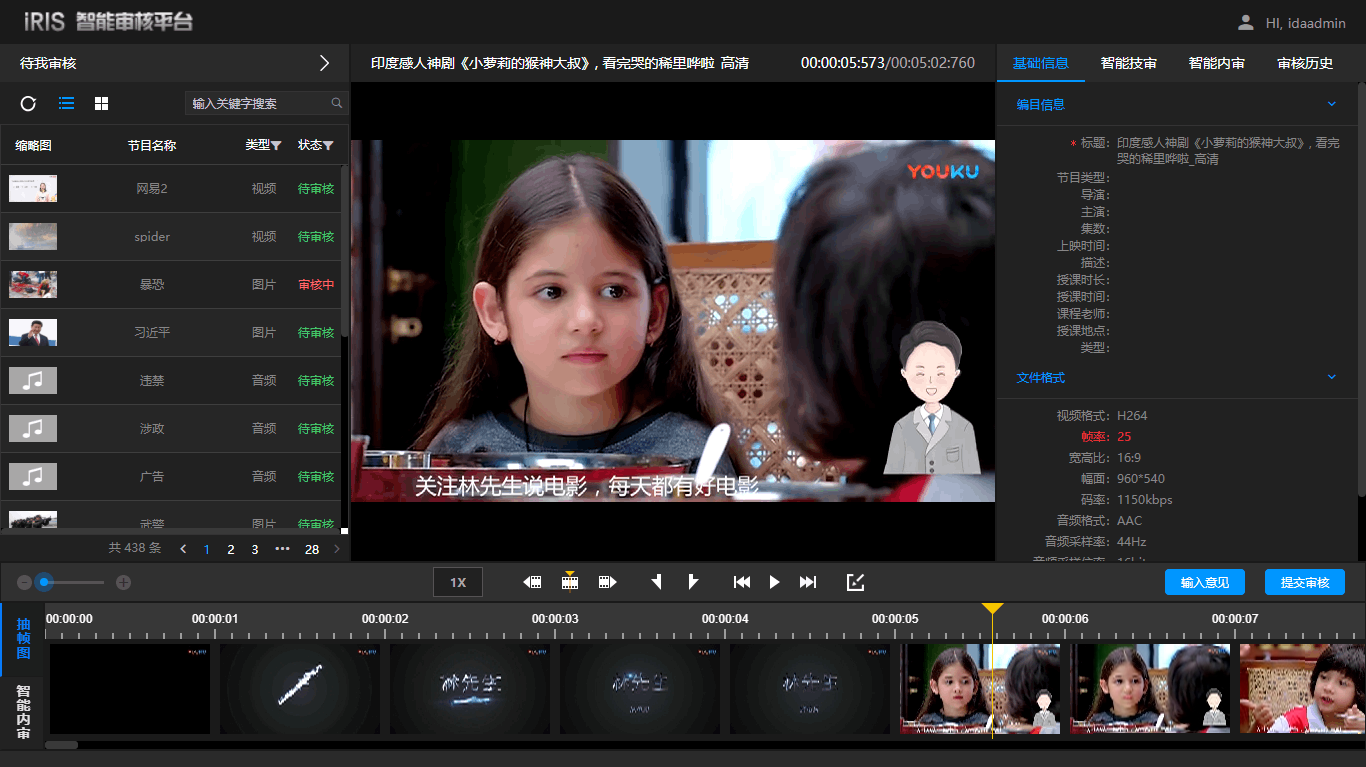Image resolution: width=1366 pixels, height=767 pixels.
Task: Click the 暴恐 row thumbnail
Action: tap(33, 284)
